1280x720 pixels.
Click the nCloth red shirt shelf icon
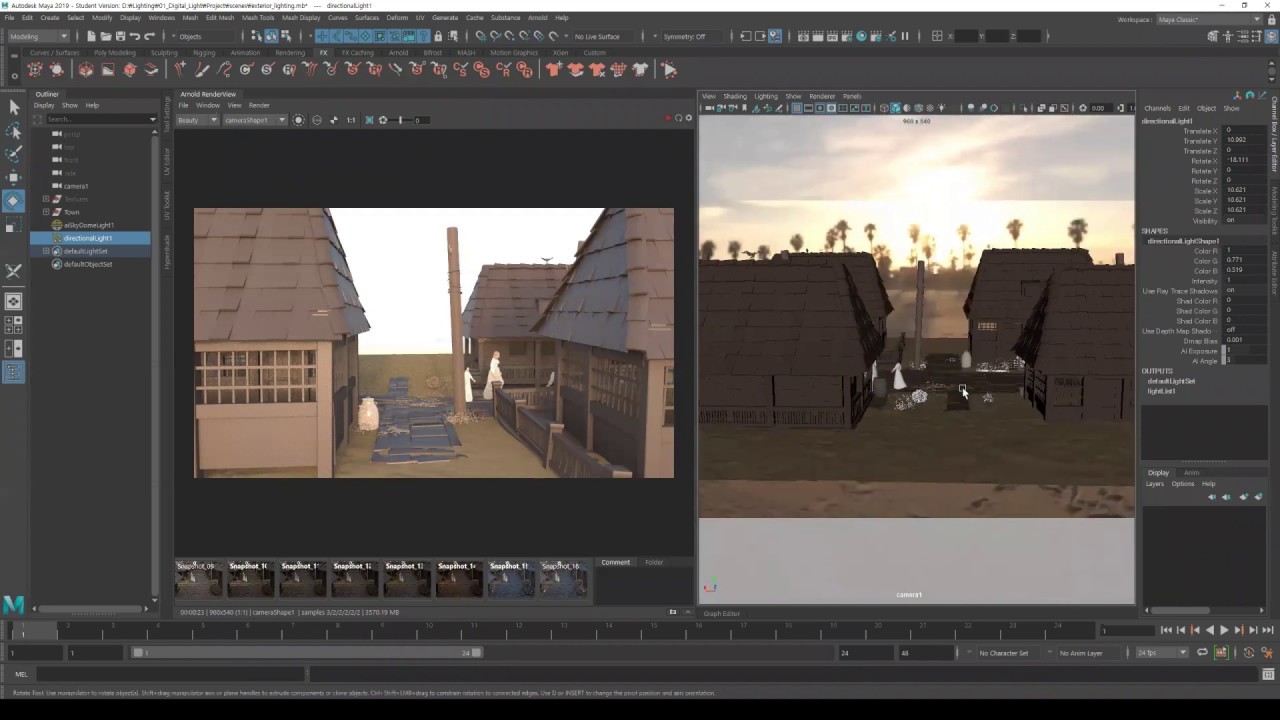click(x=553, y=70)
